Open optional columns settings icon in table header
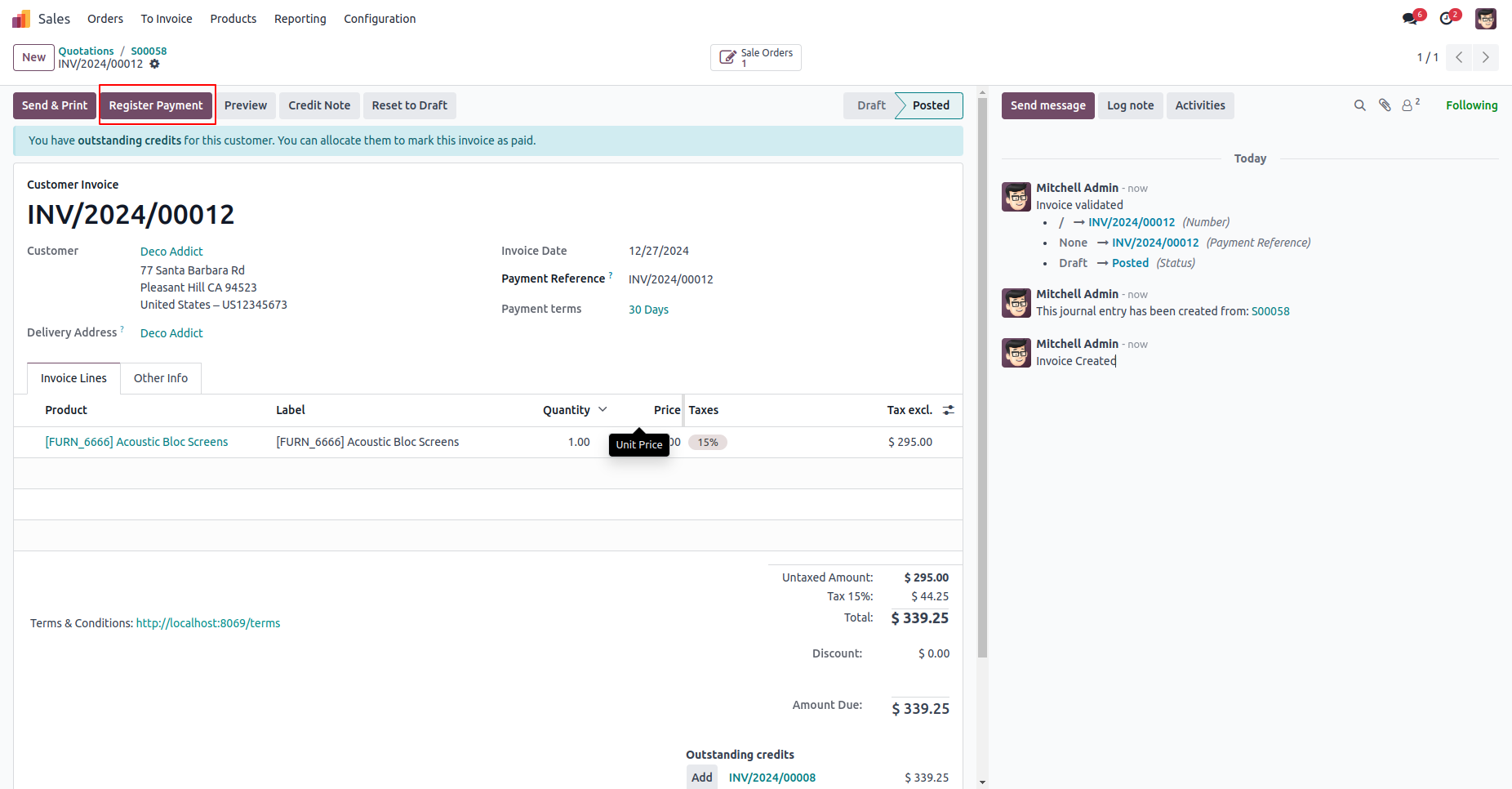This screenshot has height=789, width=1512. [949, 410]
